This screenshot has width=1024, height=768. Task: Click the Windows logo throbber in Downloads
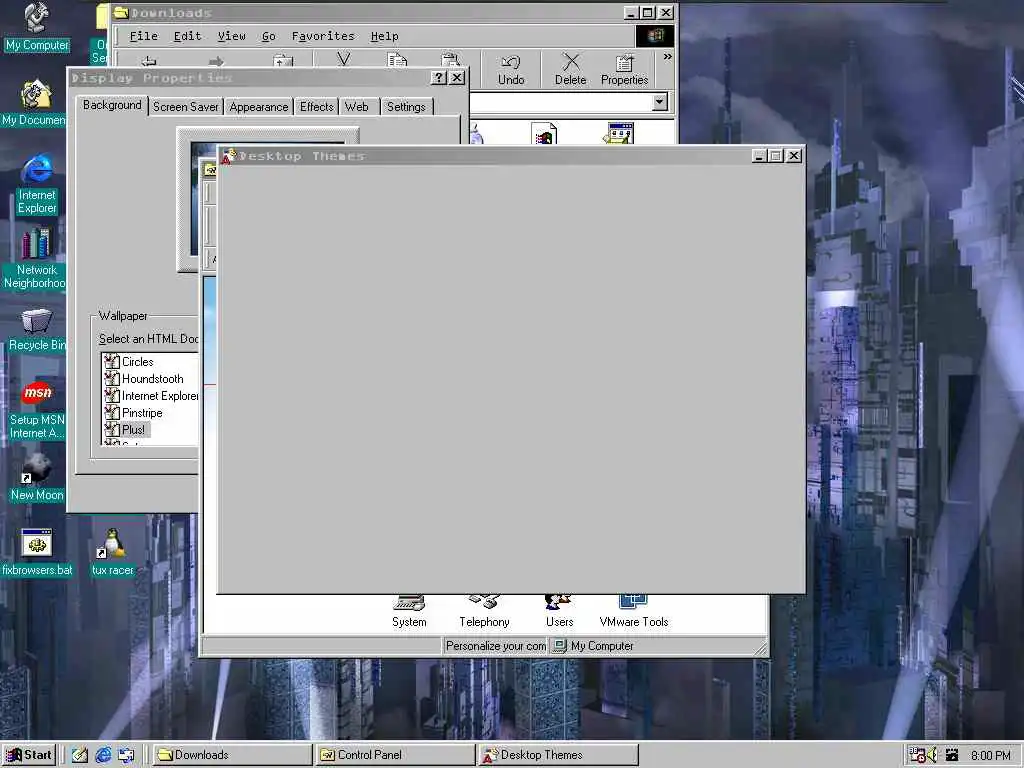coord(655,35)
